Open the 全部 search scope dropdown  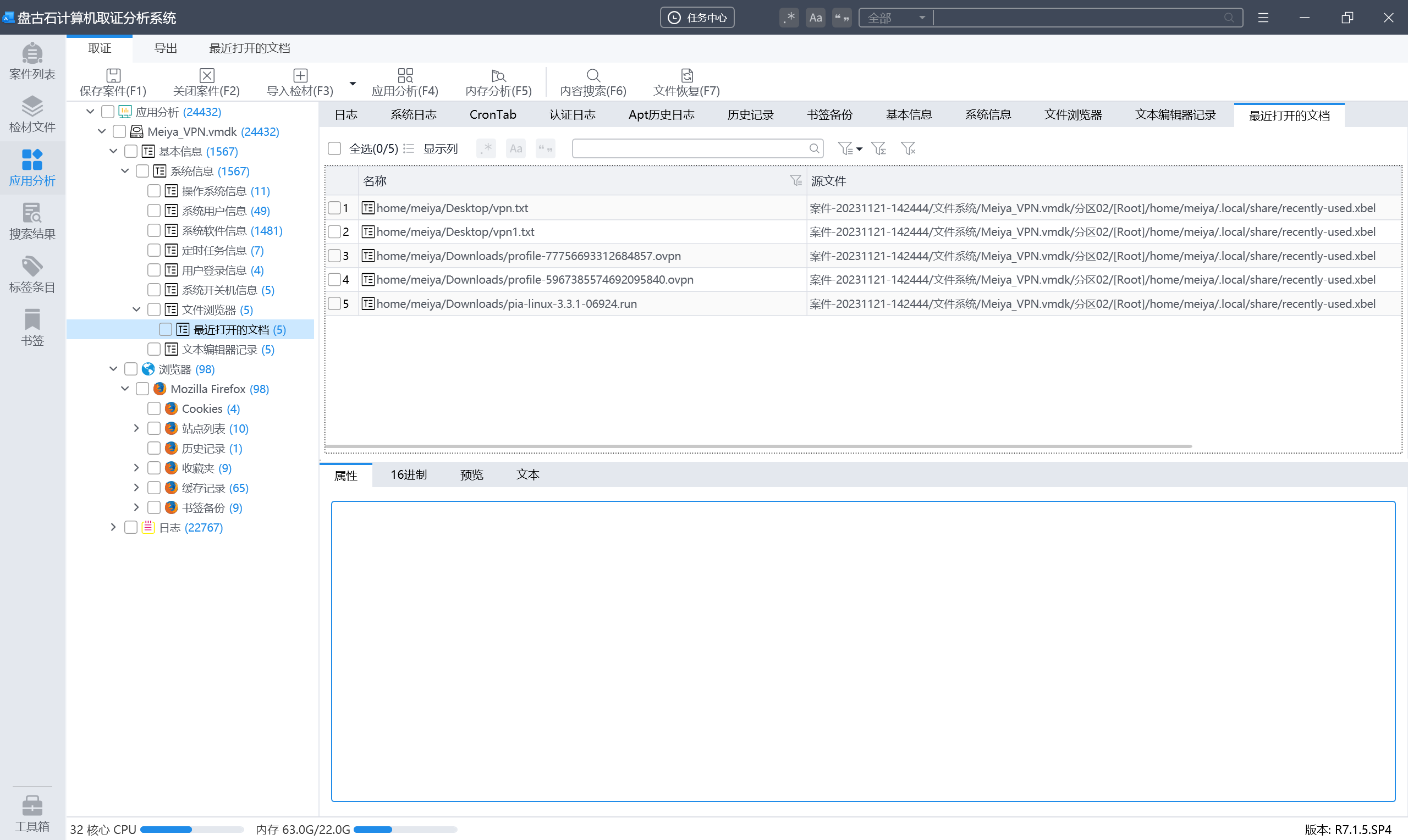(896, 18)
